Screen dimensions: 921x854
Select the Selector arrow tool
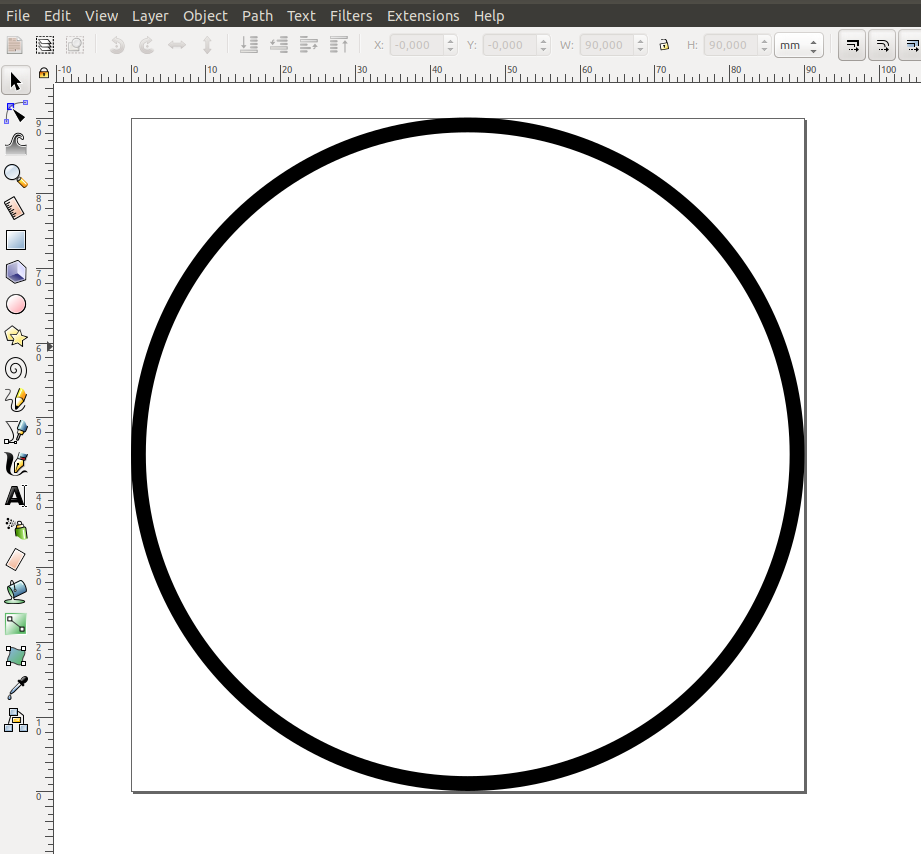[16, 80]
